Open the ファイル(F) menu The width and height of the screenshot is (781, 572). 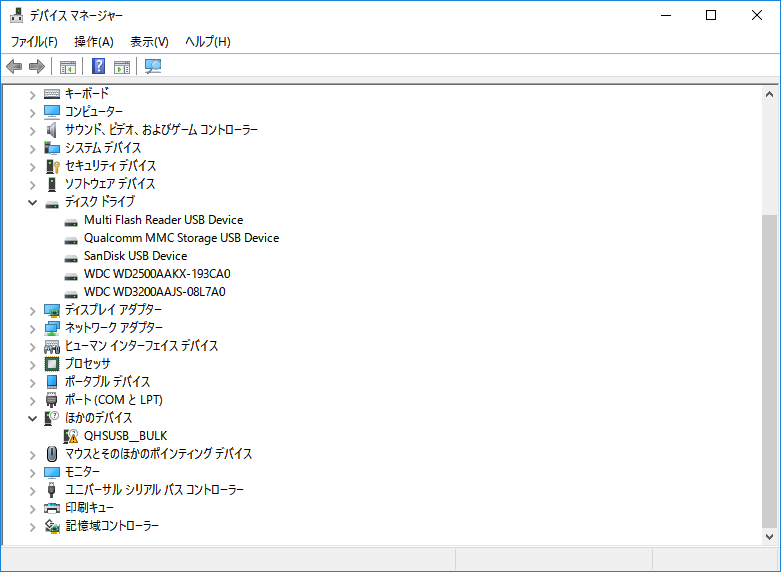[34, 41]
